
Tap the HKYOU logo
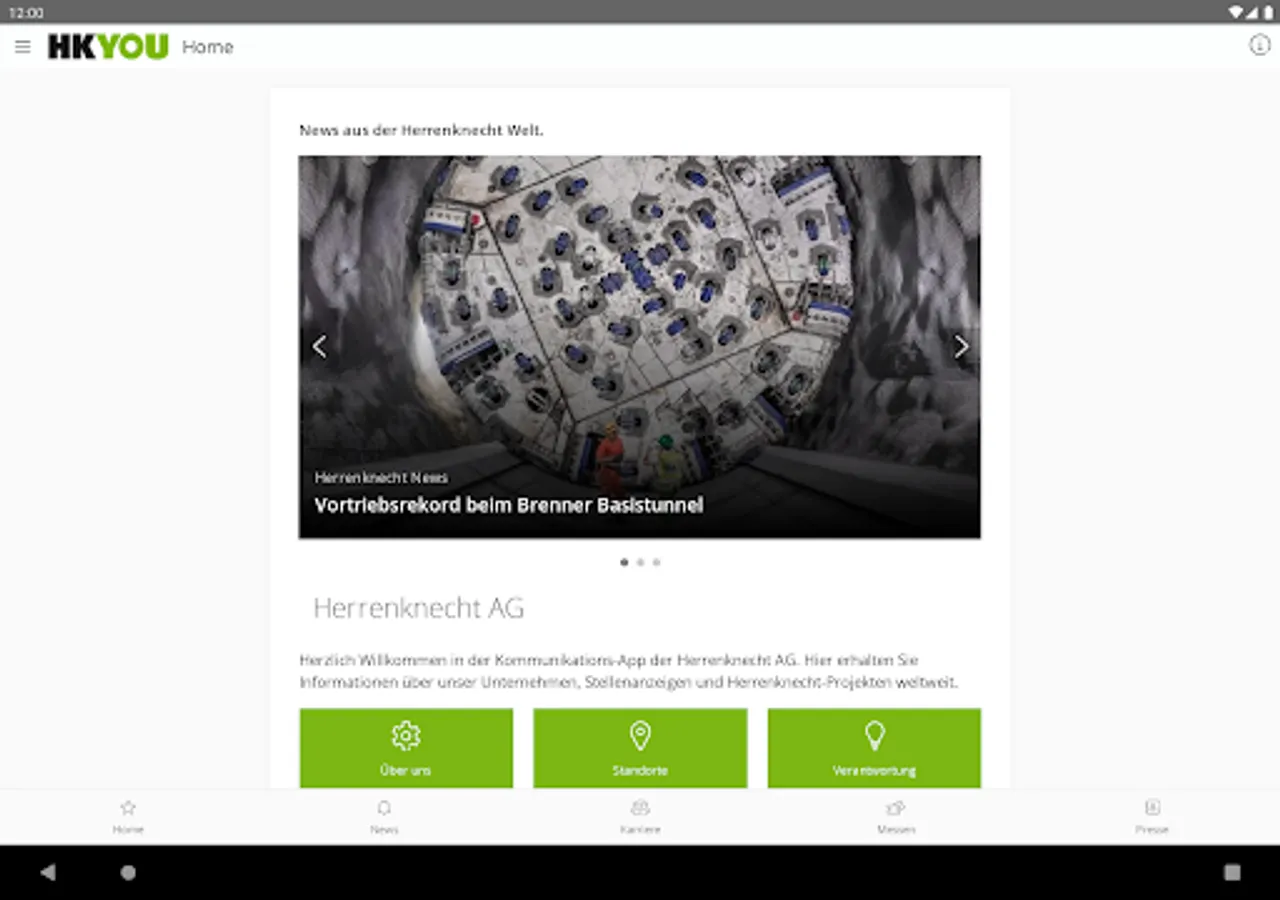coord(108,47)
